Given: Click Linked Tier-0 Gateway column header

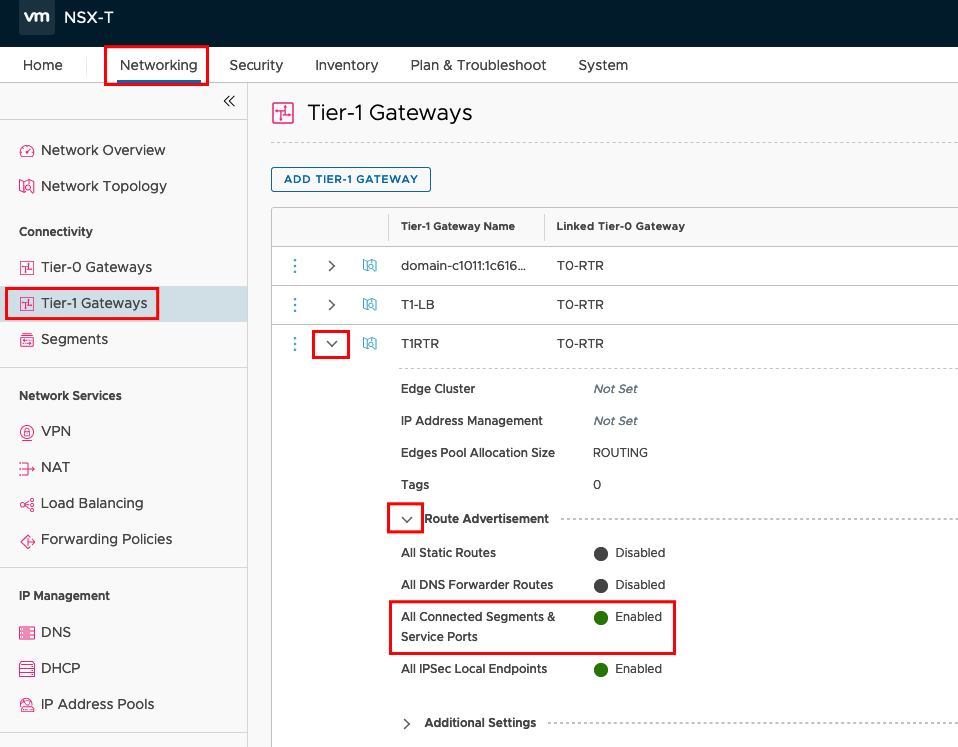Looking at the screenshot, I should point(620,227).
